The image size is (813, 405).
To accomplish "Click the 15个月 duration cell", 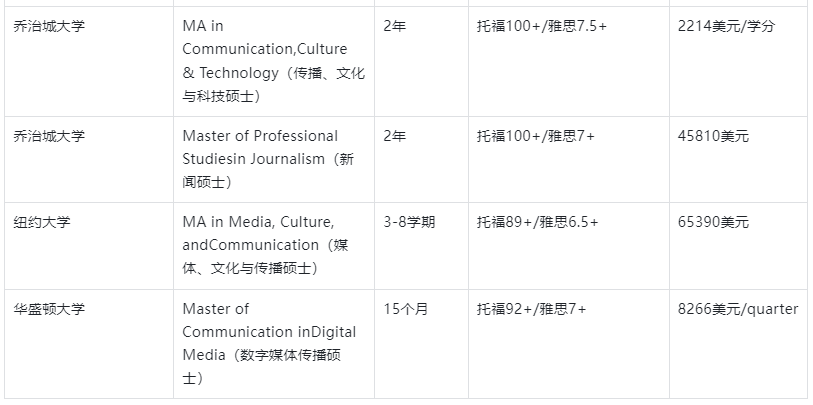I will click(x=406, y=309).
